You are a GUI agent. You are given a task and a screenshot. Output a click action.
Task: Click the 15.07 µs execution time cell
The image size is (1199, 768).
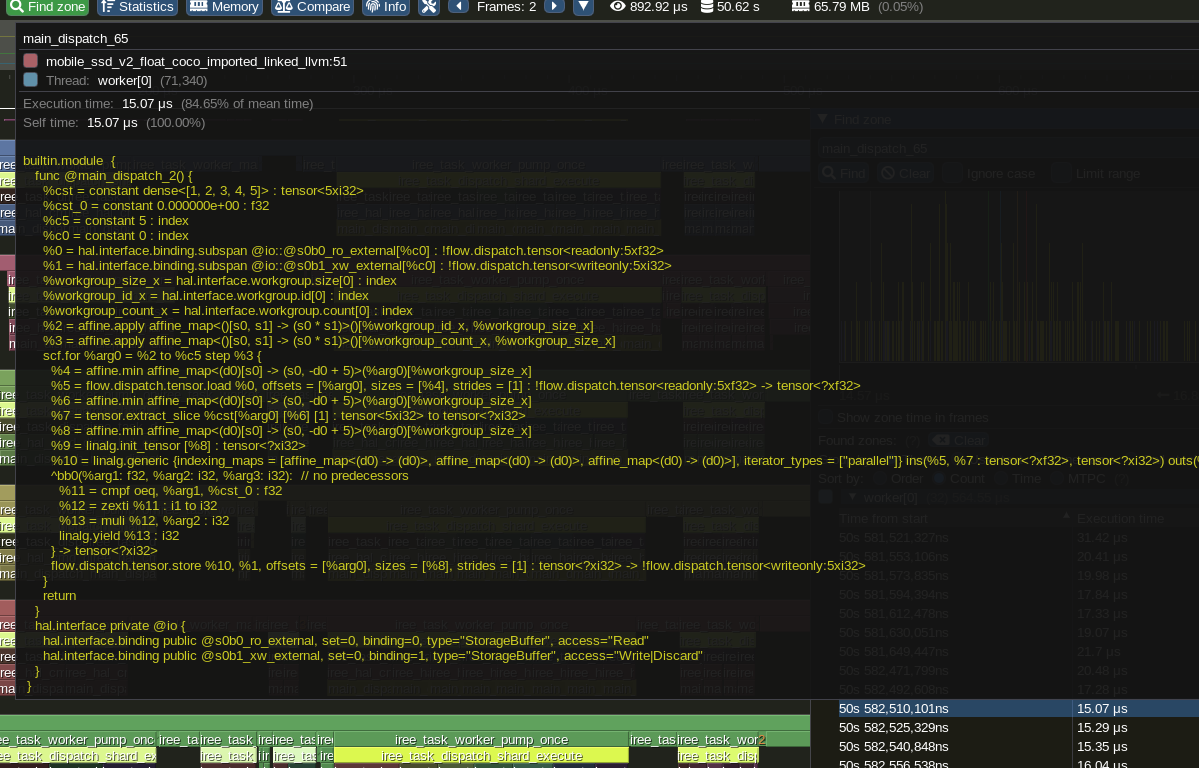point(1102,709)
